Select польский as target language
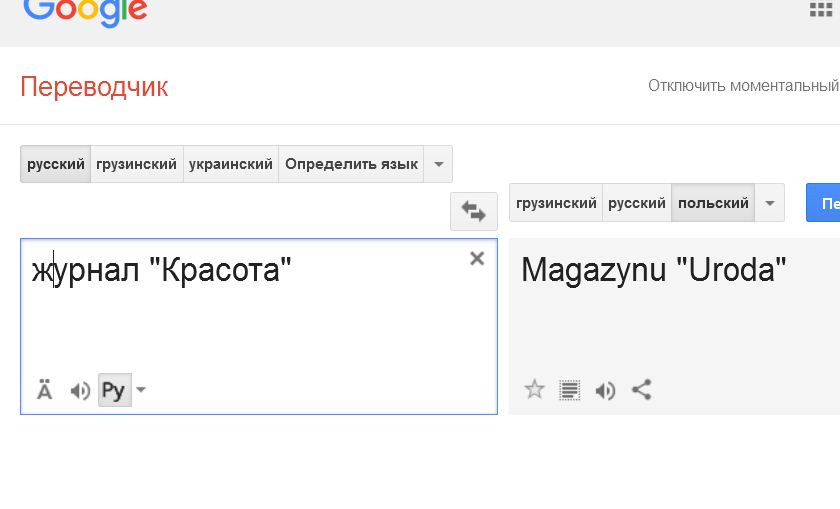The width and height of the screenshot is (840, 509). [x=713, y=203]
